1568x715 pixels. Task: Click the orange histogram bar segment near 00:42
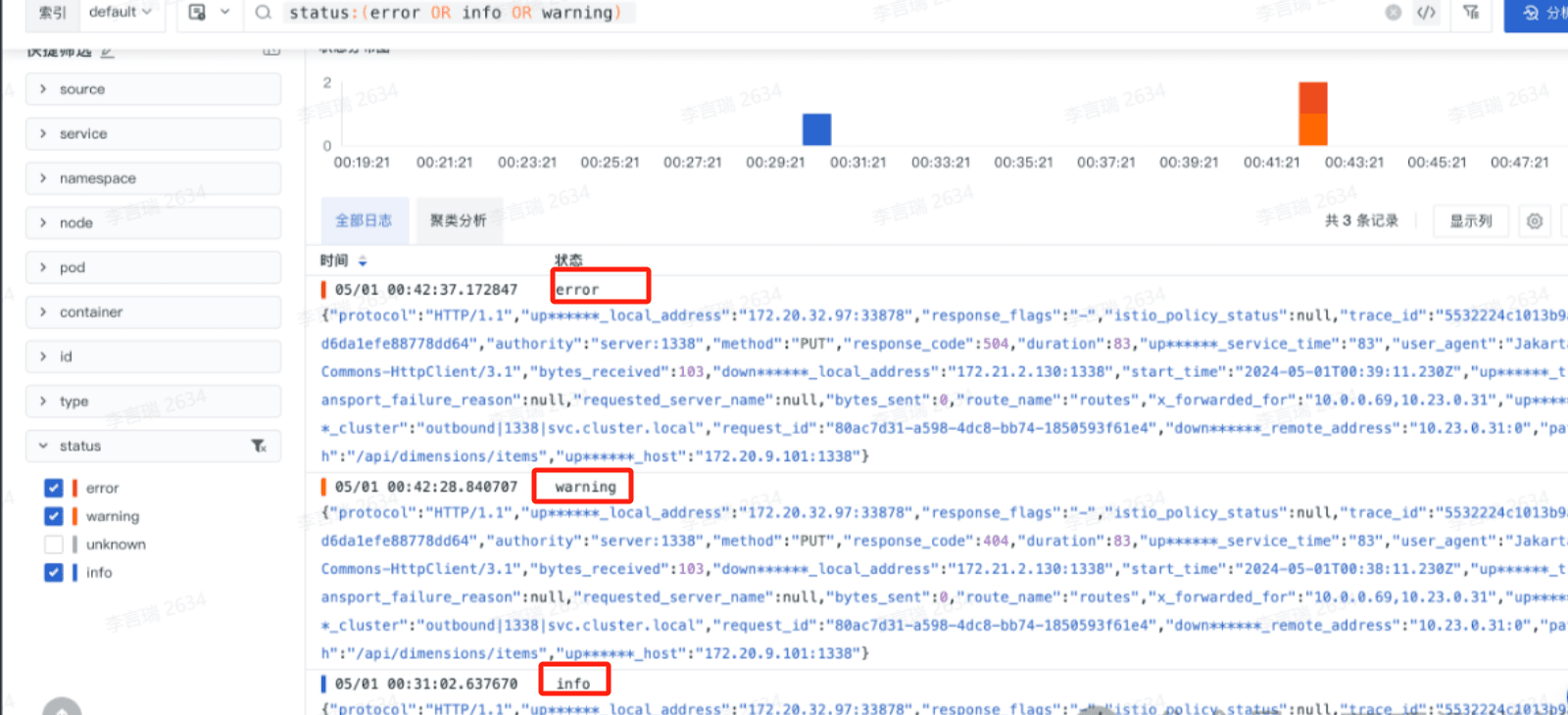pos(1313,130)
